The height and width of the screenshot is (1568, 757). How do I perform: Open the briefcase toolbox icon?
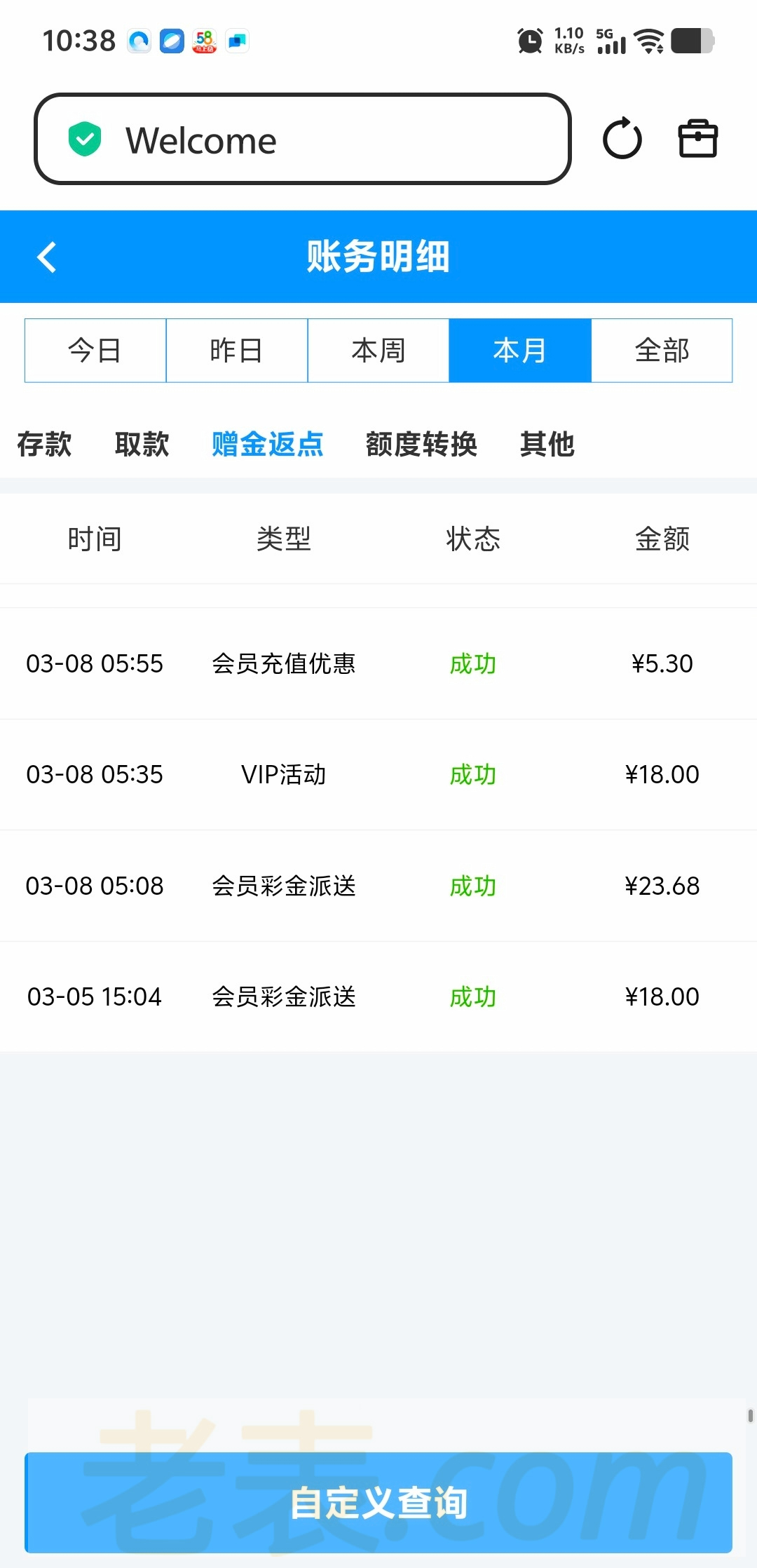697,139
